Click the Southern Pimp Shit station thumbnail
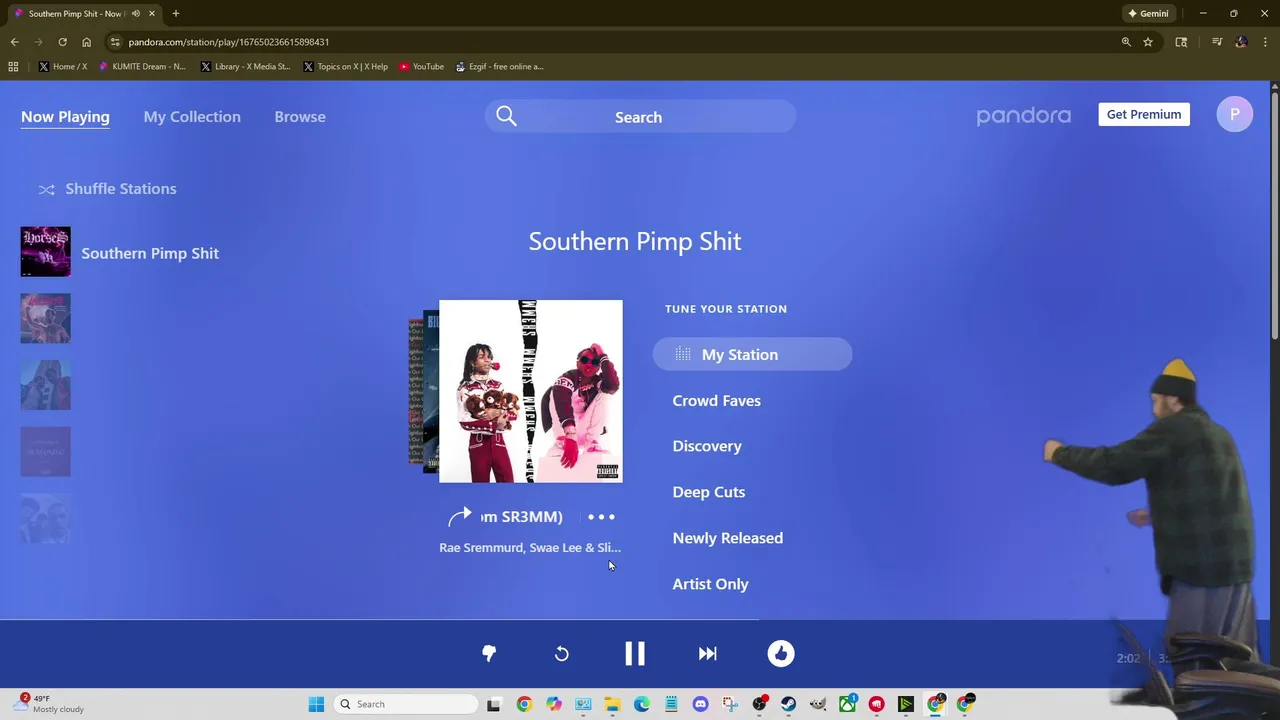Screen dimensions: 1280x720 click(x=45, y=251)
